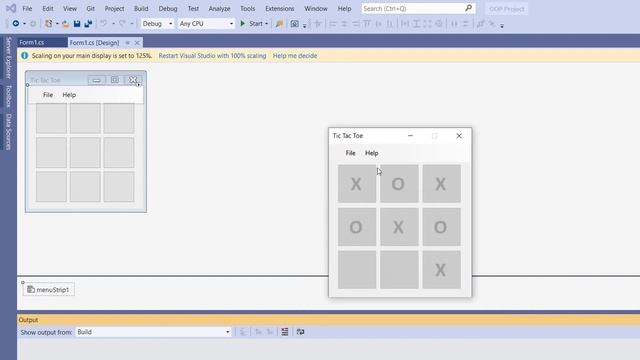
Task: Open the Data Sources side tab
Action: pyautogui.click(x=9, y=132)
